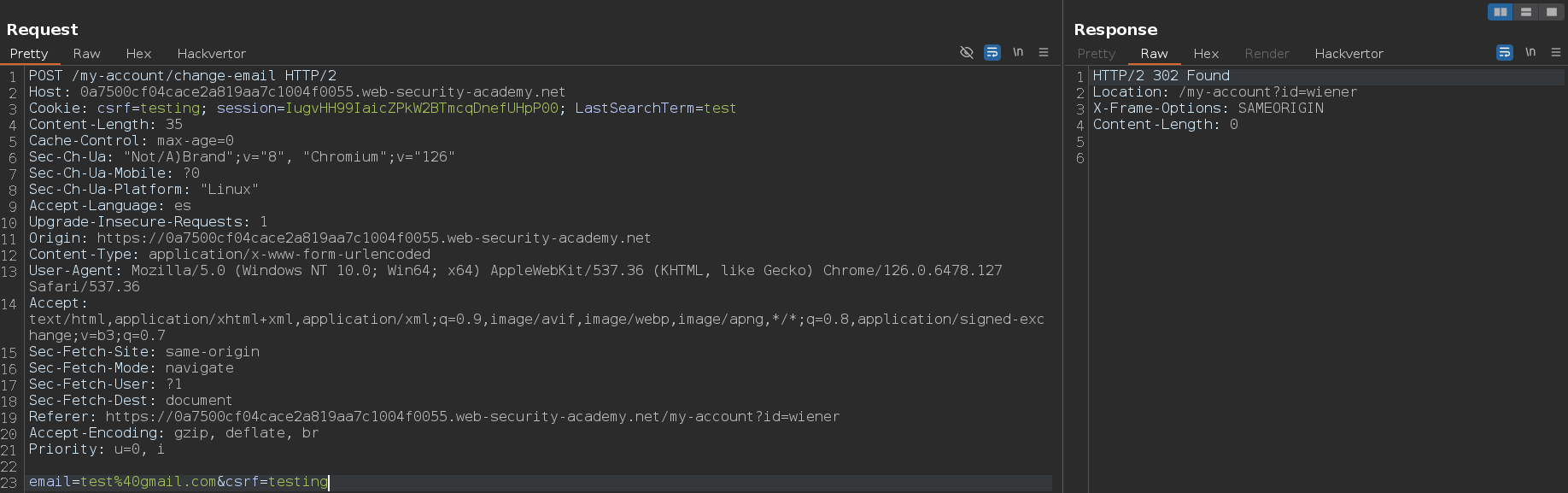Click the 'Sec-Ch-Ua-Platform: "Linux"' header

point(143,190)
